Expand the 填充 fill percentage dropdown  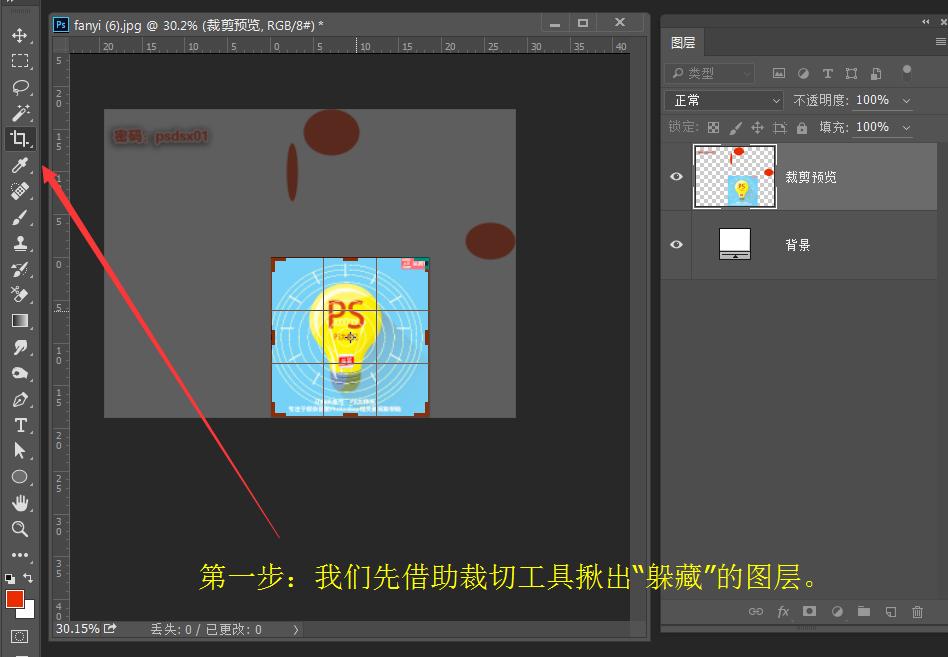pos(905,127)
